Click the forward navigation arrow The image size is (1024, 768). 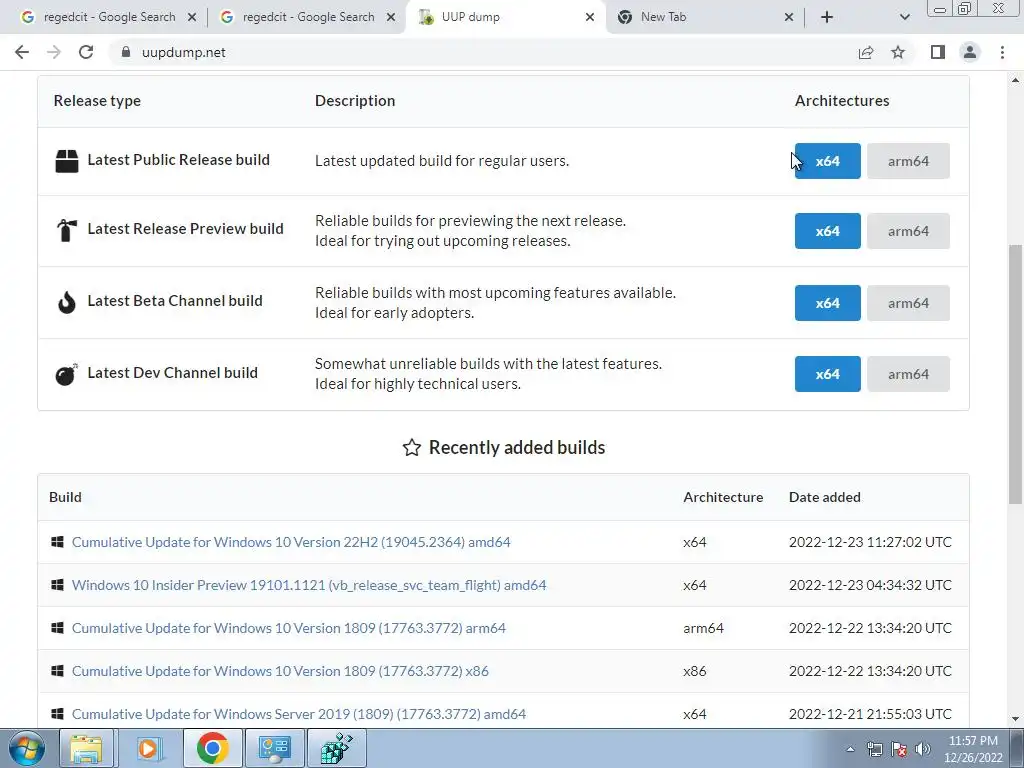[x=54, y=52]
